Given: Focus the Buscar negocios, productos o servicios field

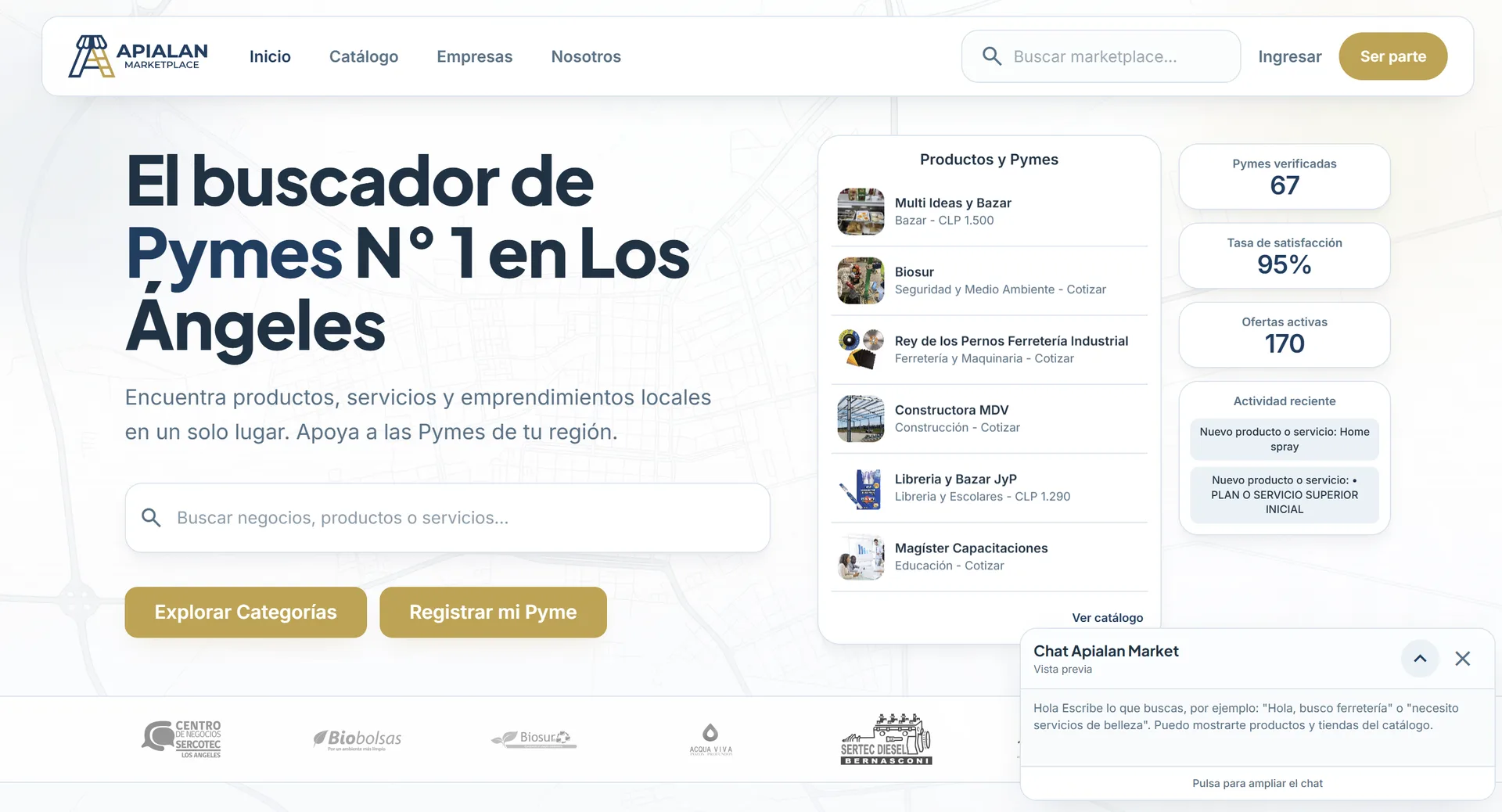Looking at the screenshot, I should coord(447,518).
